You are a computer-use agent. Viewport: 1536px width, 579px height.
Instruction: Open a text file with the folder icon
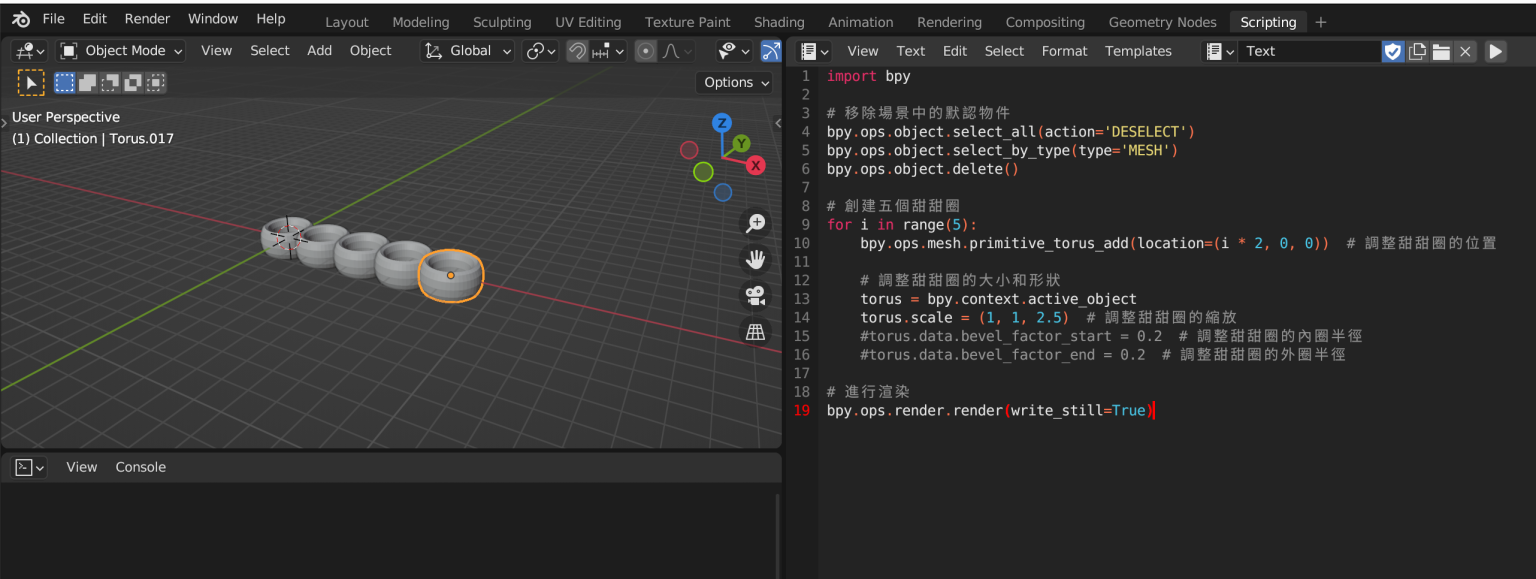(1441, 51)
